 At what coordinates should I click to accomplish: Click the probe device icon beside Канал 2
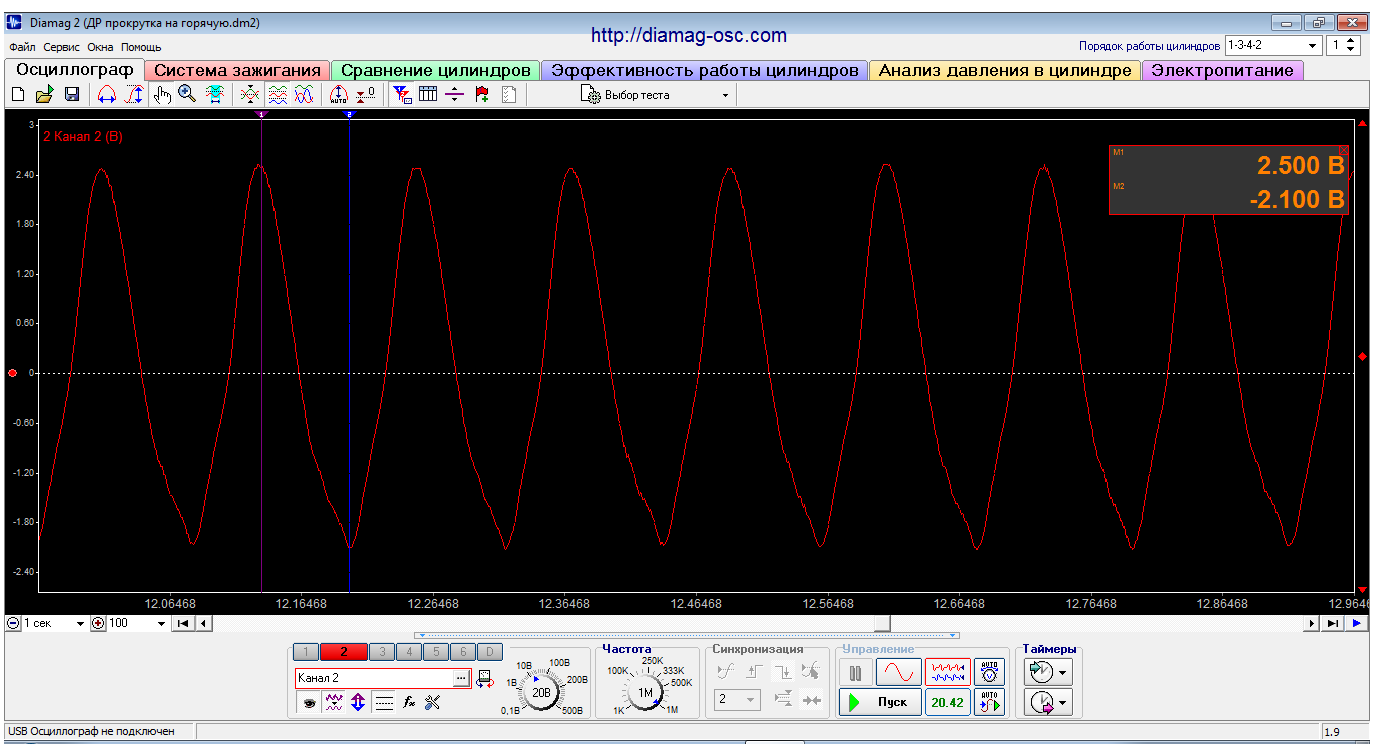[x=485, y=680]
